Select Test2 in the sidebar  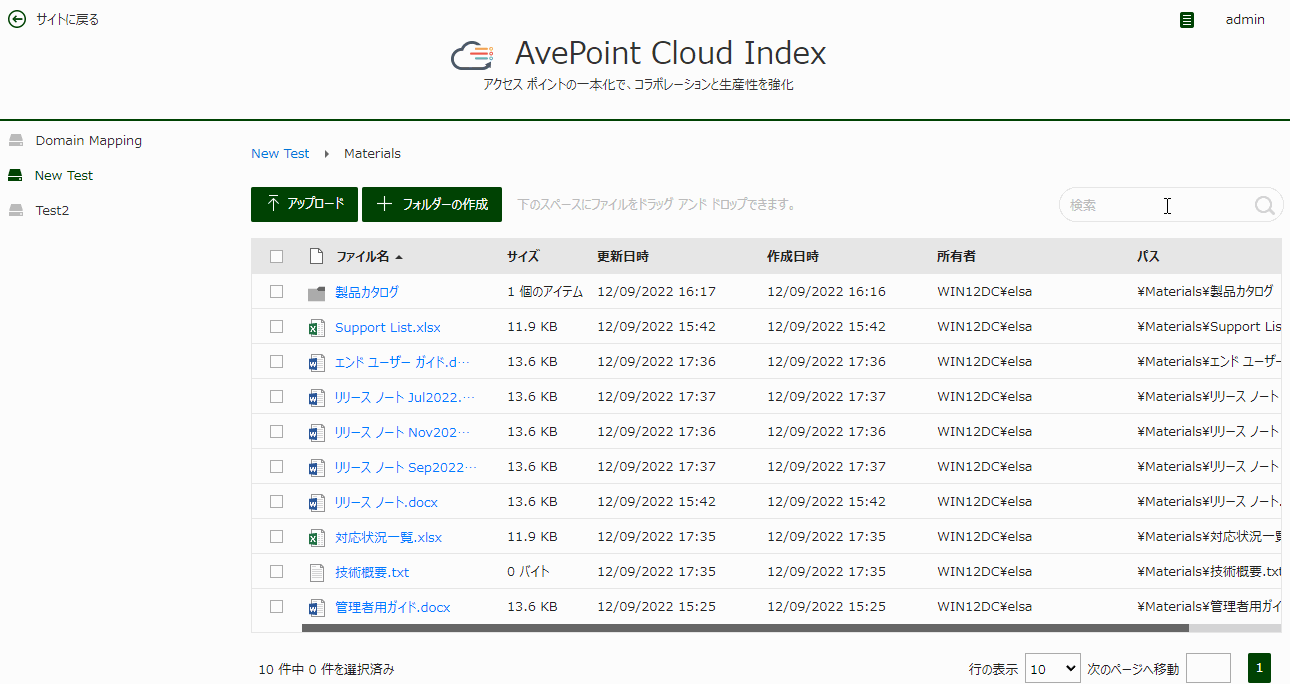pos(52,211)
